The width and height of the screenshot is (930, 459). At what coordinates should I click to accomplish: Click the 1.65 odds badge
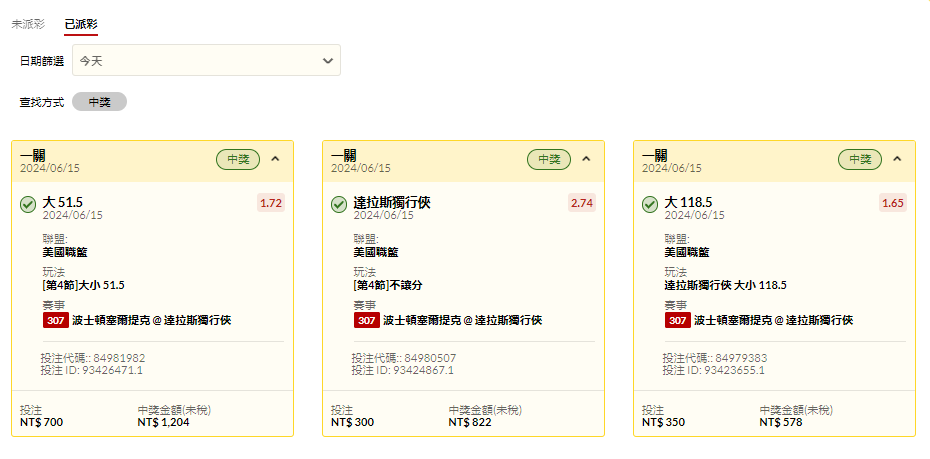tap(893, 203)
